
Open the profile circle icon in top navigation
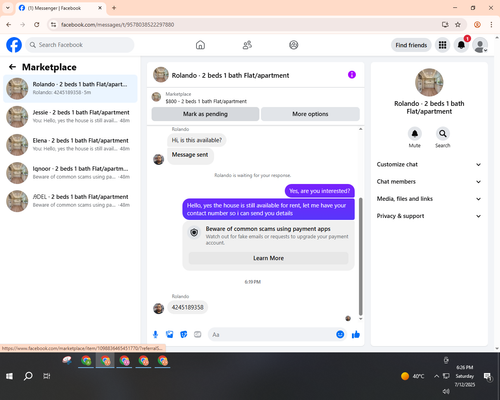coord(294,45)
